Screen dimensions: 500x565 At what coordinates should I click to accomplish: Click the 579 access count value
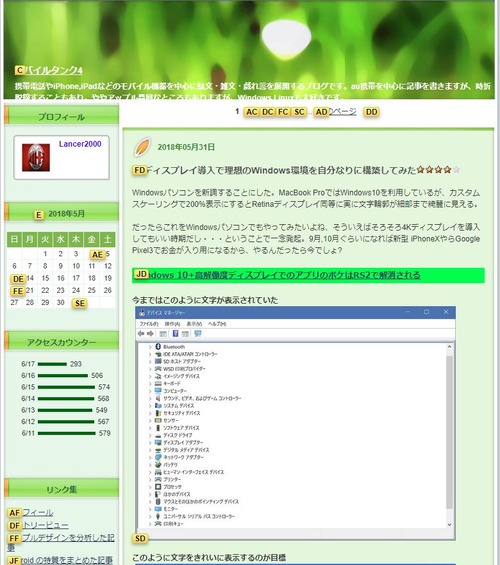click(x=104, y=433)
